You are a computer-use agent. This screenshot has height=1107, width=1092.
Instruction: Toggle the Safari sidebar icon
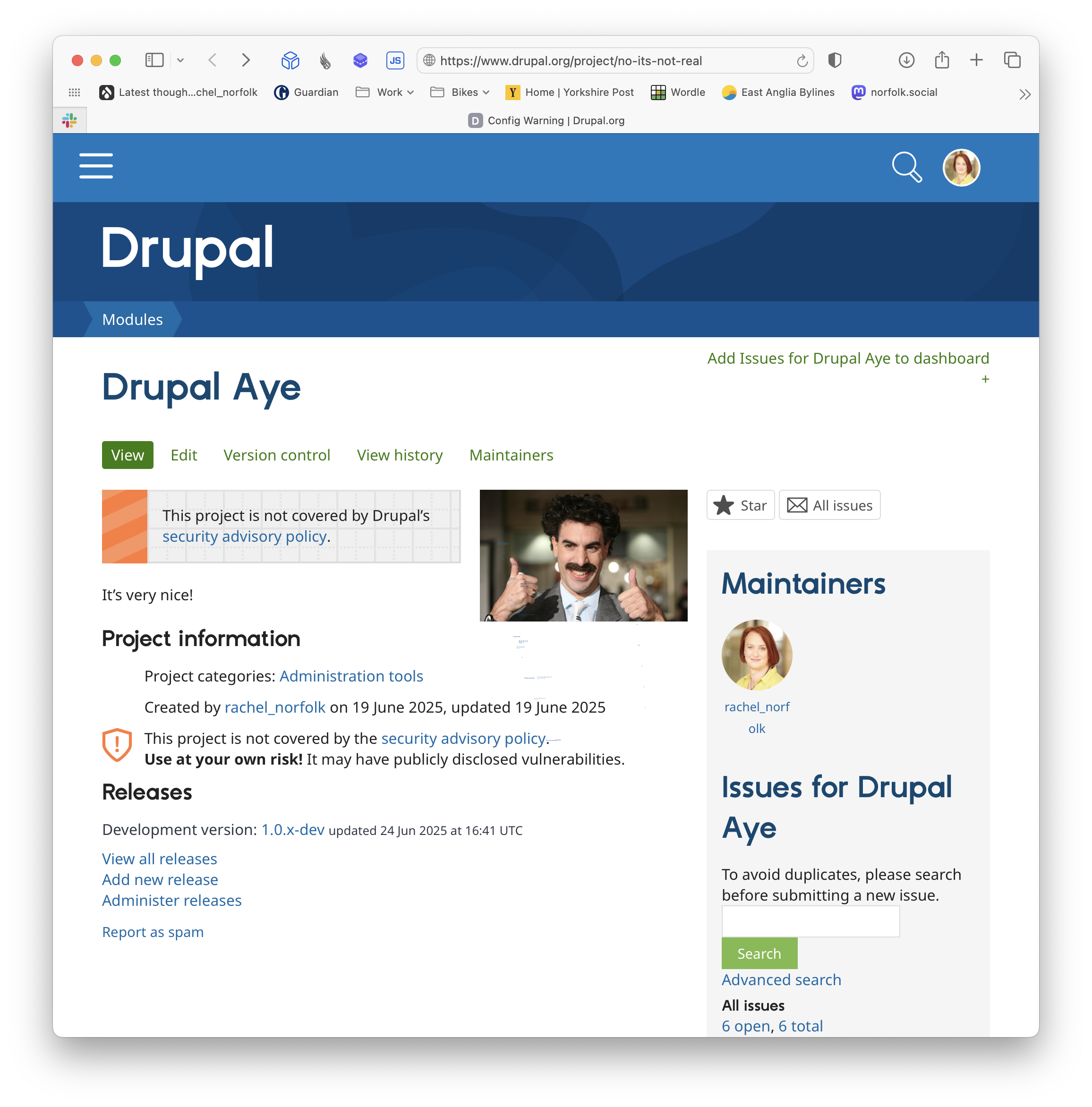tap(154, 60)
